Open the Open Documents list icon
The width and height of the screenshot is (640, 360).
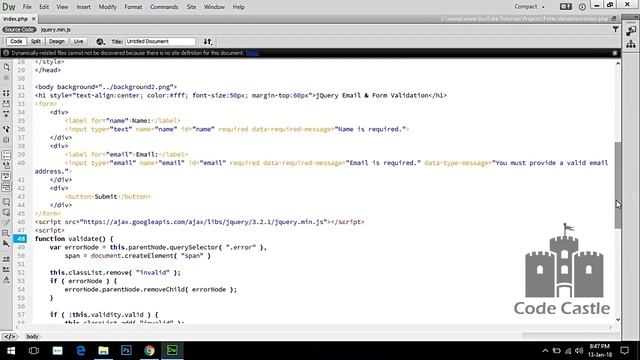point(6,67)
